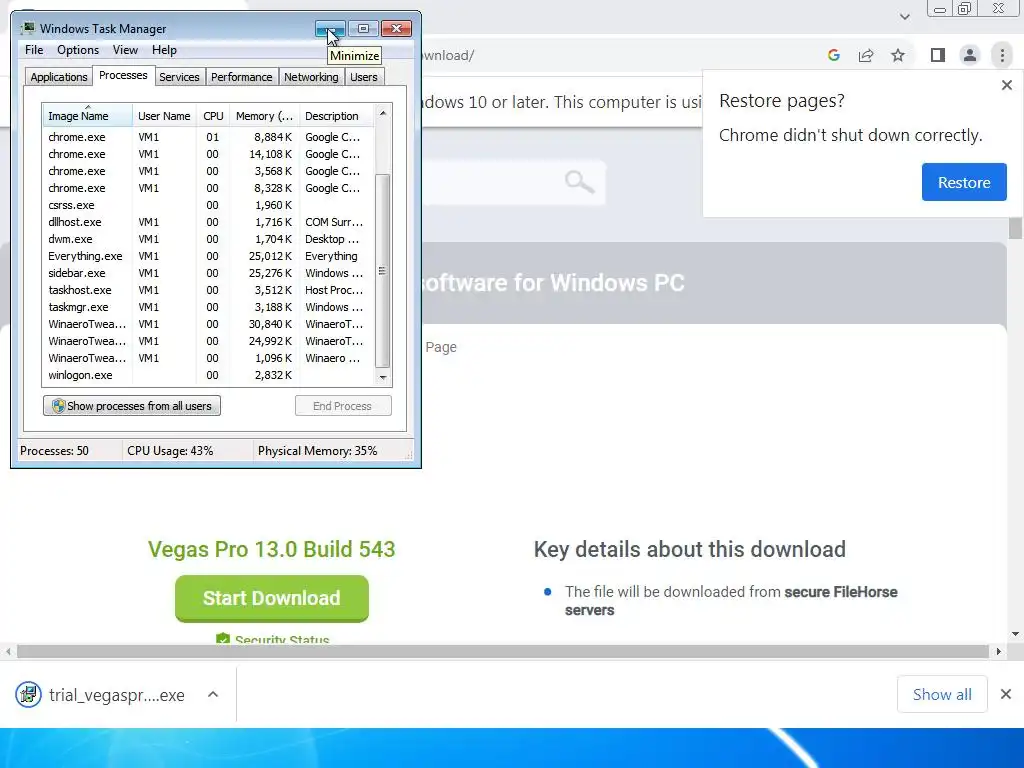Click the Start Download button
This screenshot has height=768, width=1024.
point(272,598)
